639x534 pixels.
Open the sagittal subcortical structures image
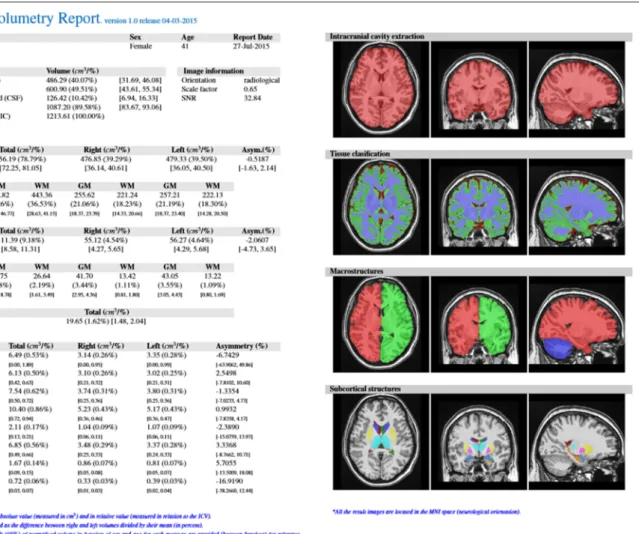click(x=576, y=442)
